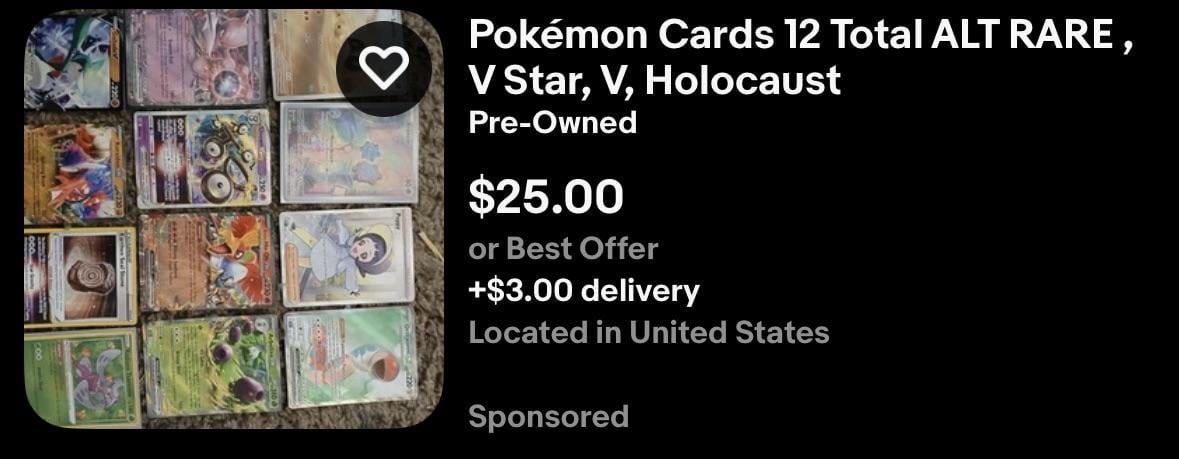The height and width of the screenshot is (459, 1179).
Task: Open the Pokémon Cards 12 Total listing title
Action: tap(800, 58)
